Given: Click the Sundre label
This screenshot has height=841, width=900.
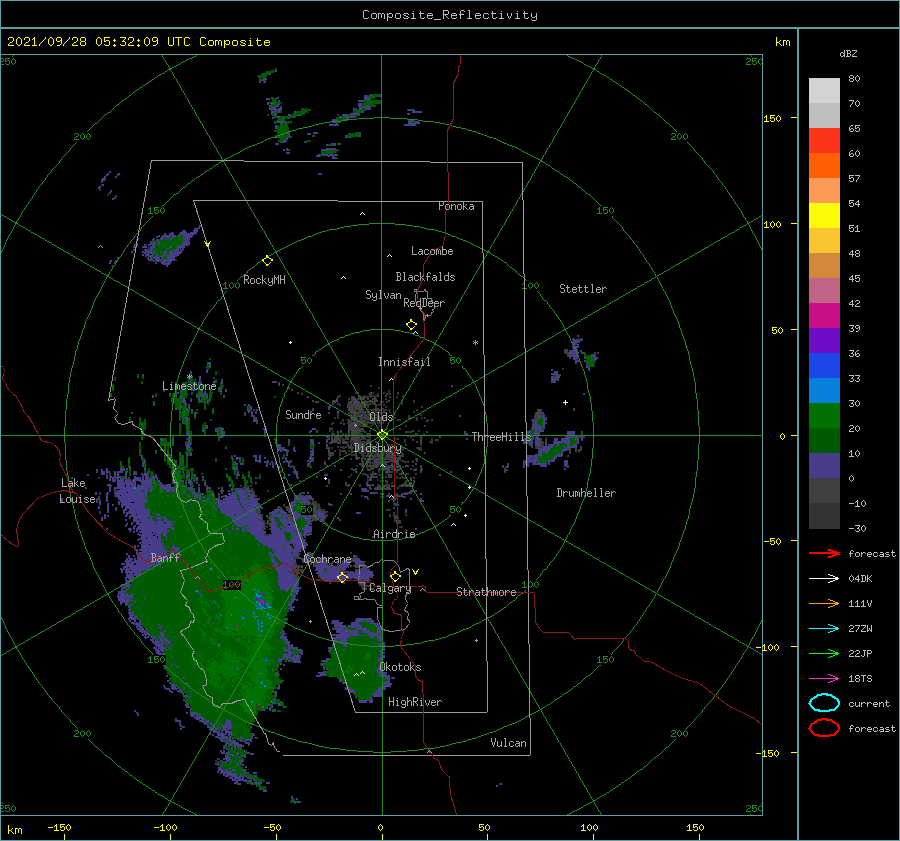Looking at the screenshot, I should click(303, 414).
